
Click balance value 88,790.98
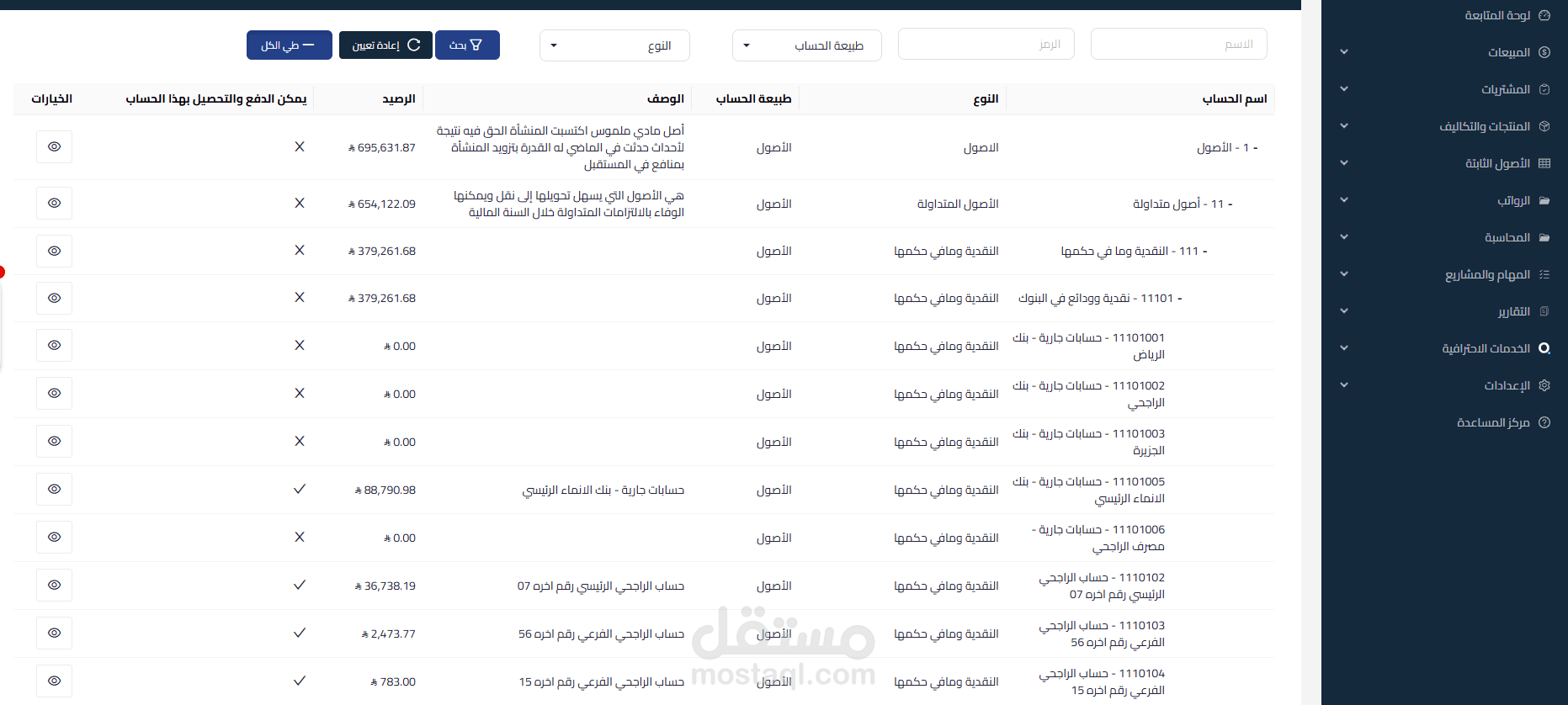(385, 490)
